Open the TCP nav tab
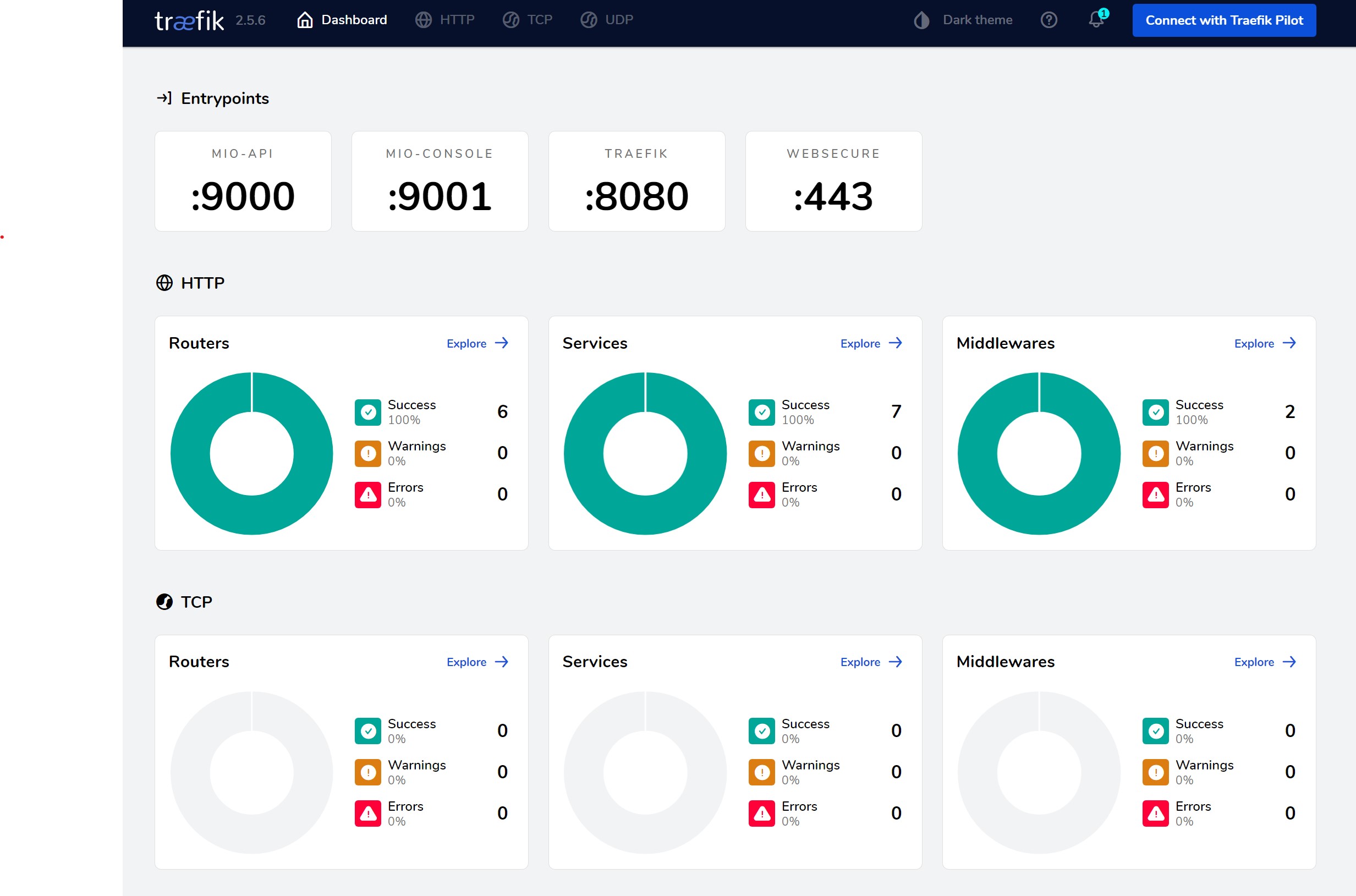1356x896 pixels. pos(528,20)
